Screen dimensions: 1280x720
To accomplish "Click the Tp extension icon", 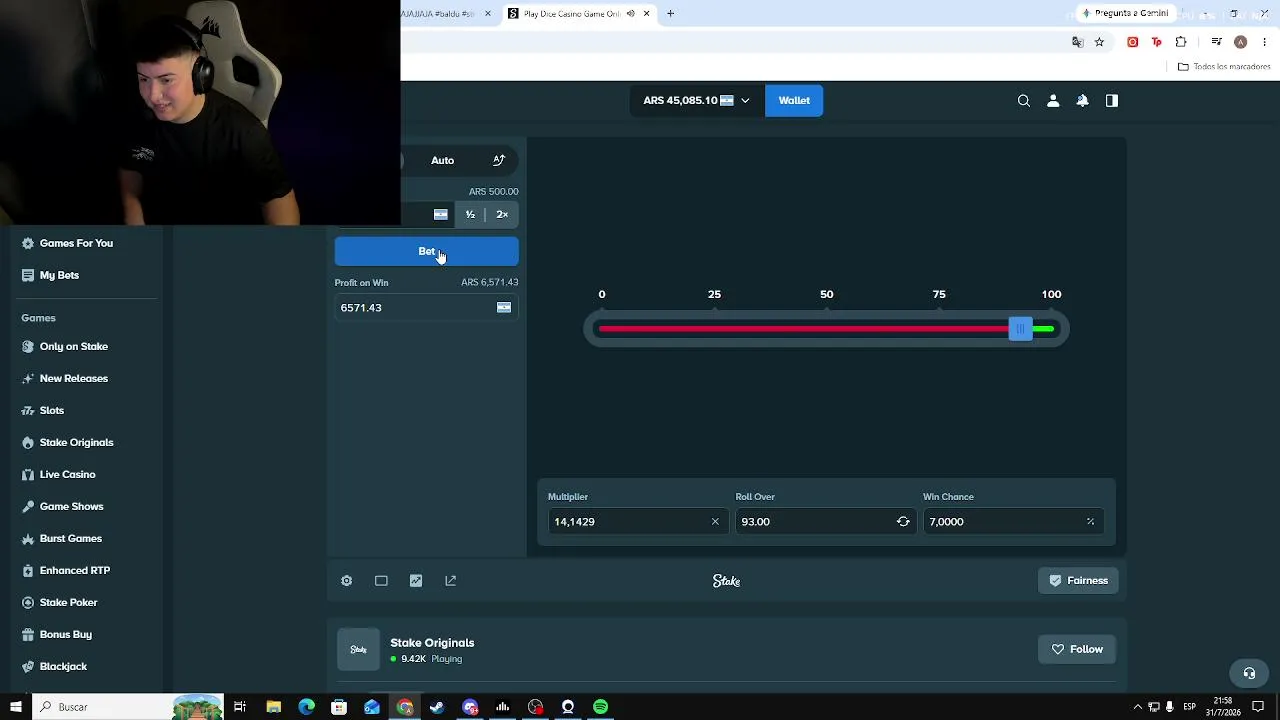I will (x=1157, y=42).
